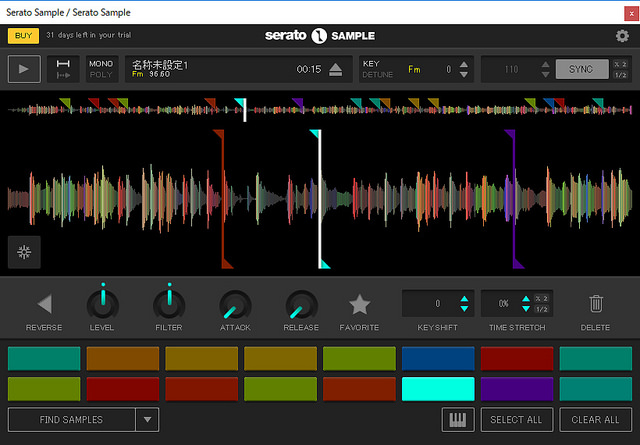Switch to POLY mode

[101, 75]
